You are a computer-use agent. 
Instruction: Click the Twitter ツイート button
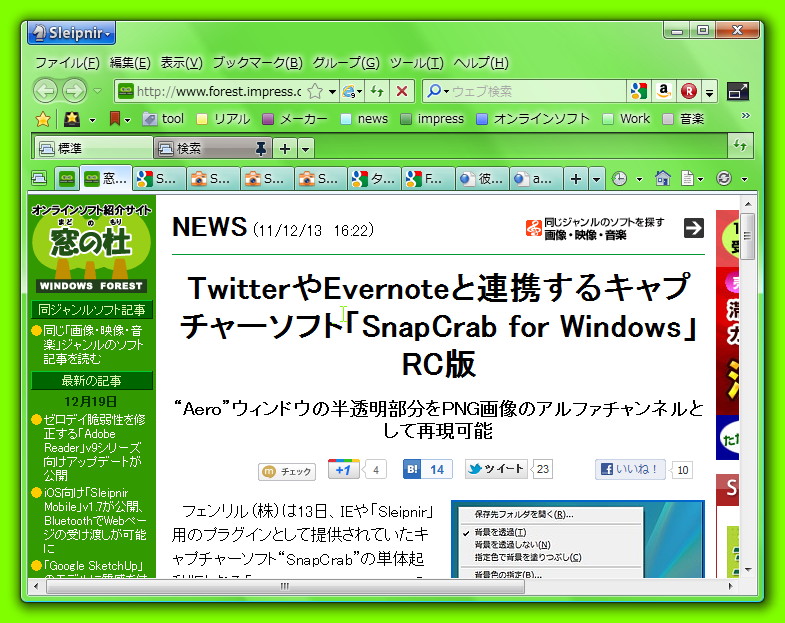pos(496,469)
